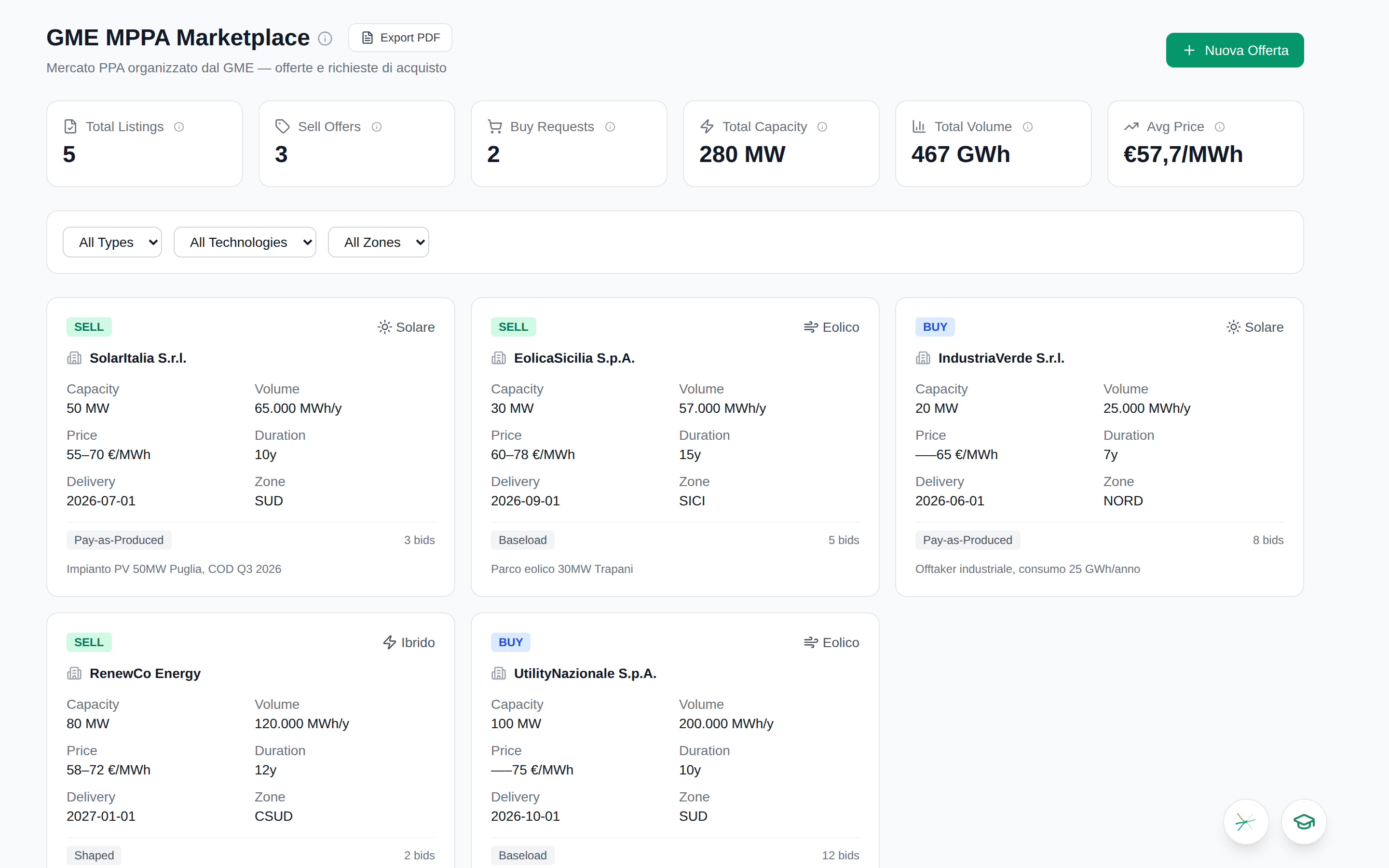Click Baseload tag on UtilityNazionale card
1389x868 pixels.
(523, 855)
